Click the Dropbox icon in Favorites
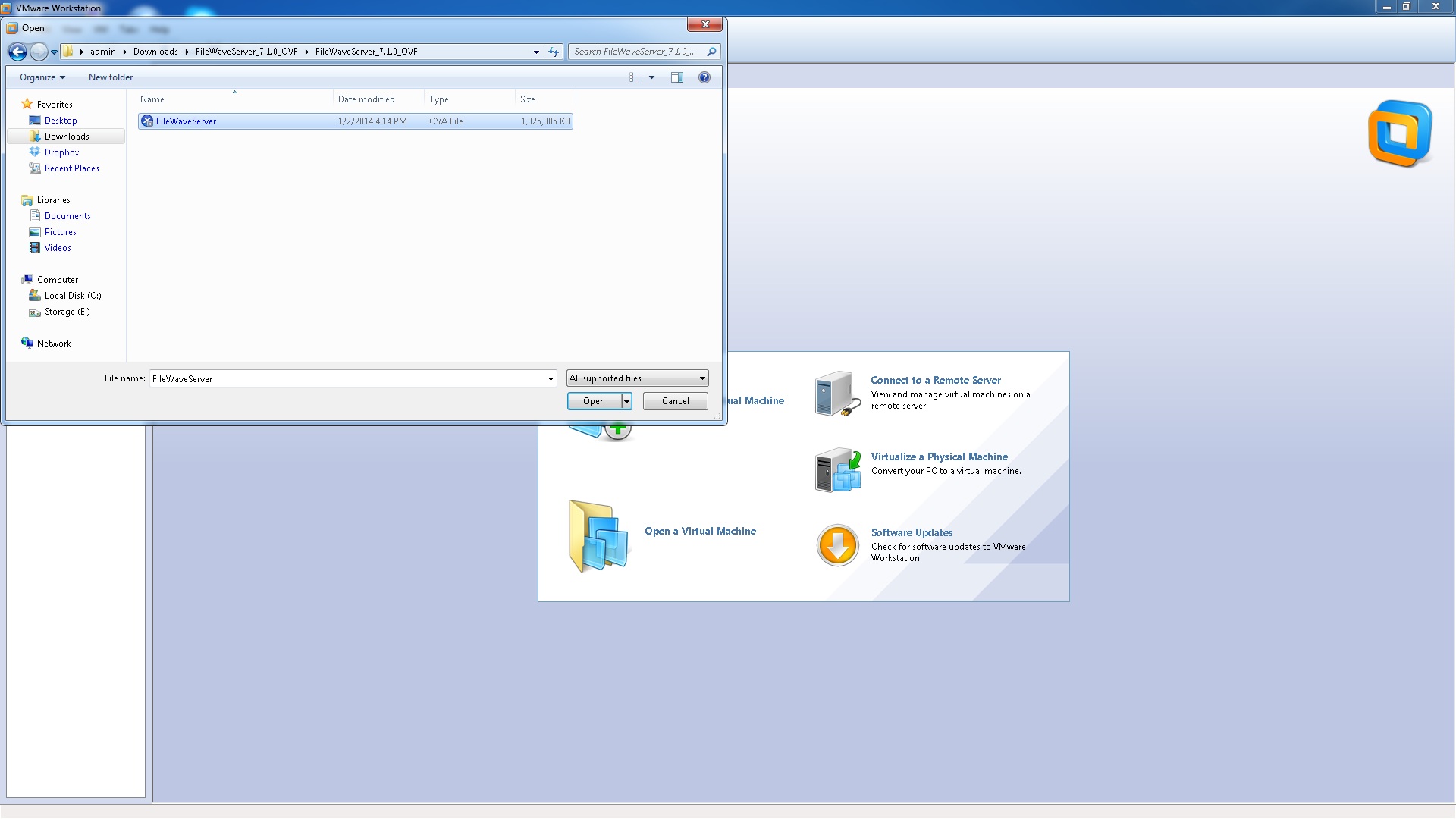This screenshot has width=1456, height=819. point(35,152)
